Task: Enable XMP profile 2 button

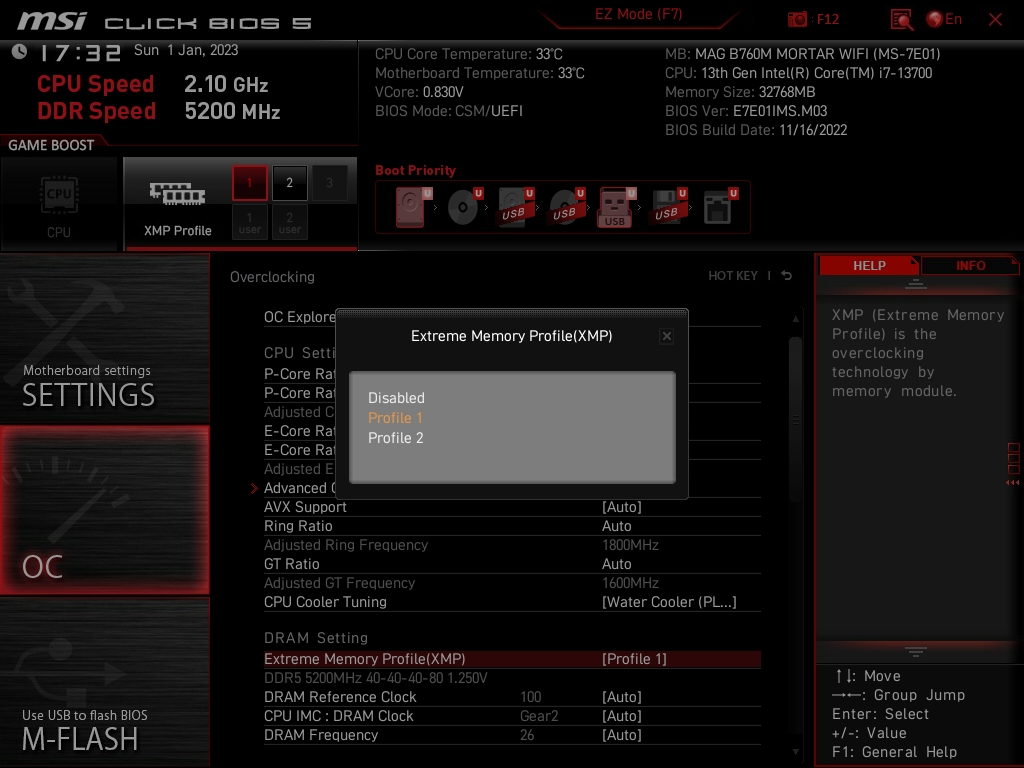Action: [x=289, y=183]
